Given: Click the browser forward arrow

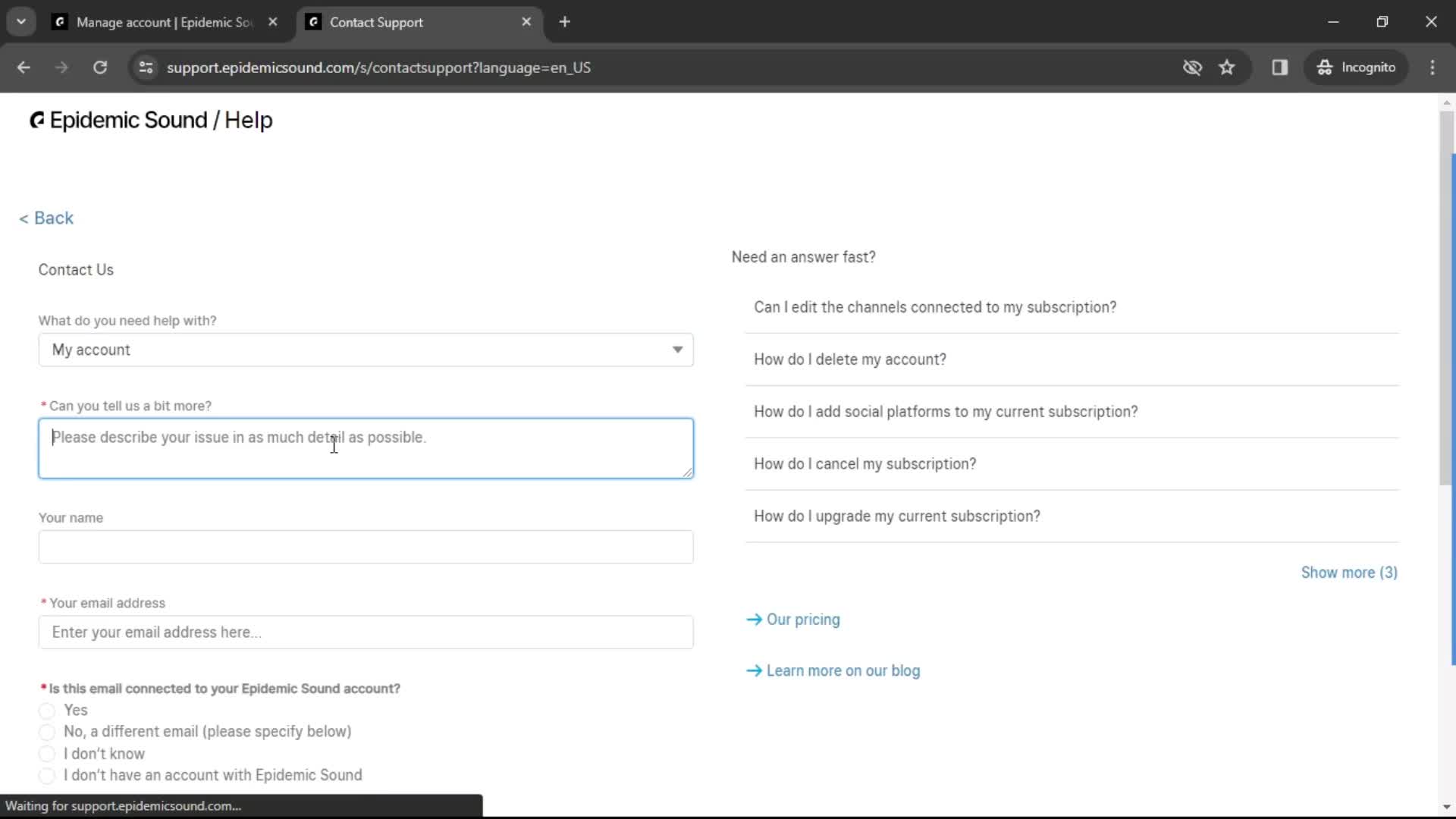Looking at the screenshot, I should tap(61, 67).
